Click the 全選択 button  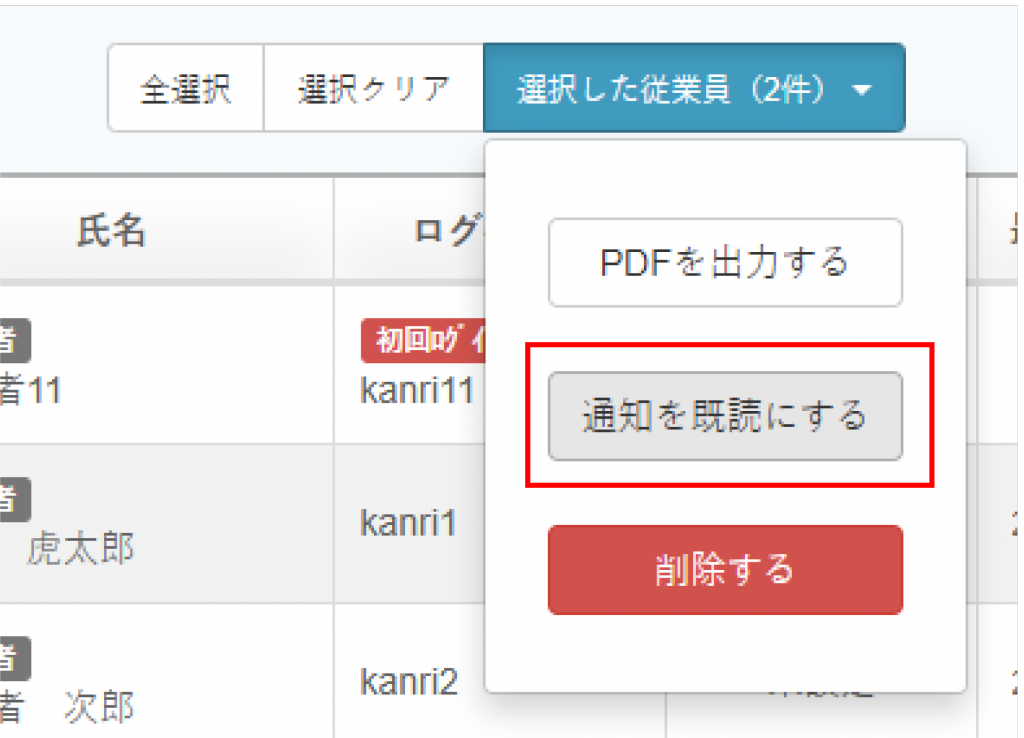[185, 89]
